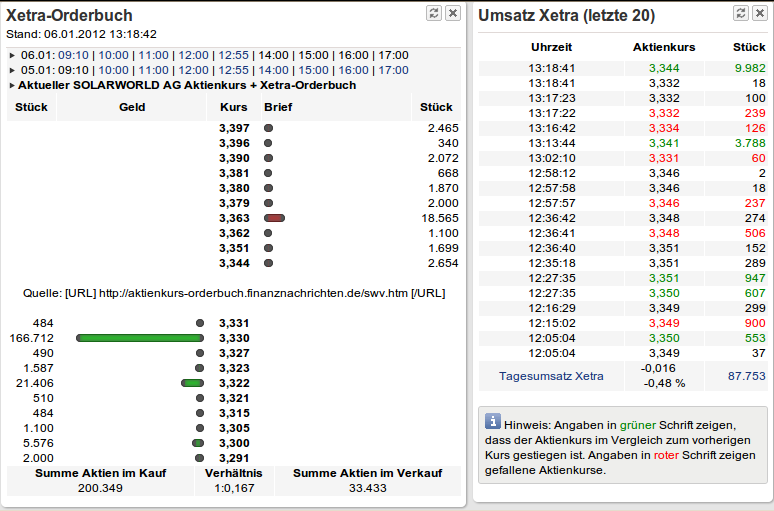Refresh the Umsatz Xetra panel
Image resolution: width=774 pixels, height=511 pixels.
point(741,13)
